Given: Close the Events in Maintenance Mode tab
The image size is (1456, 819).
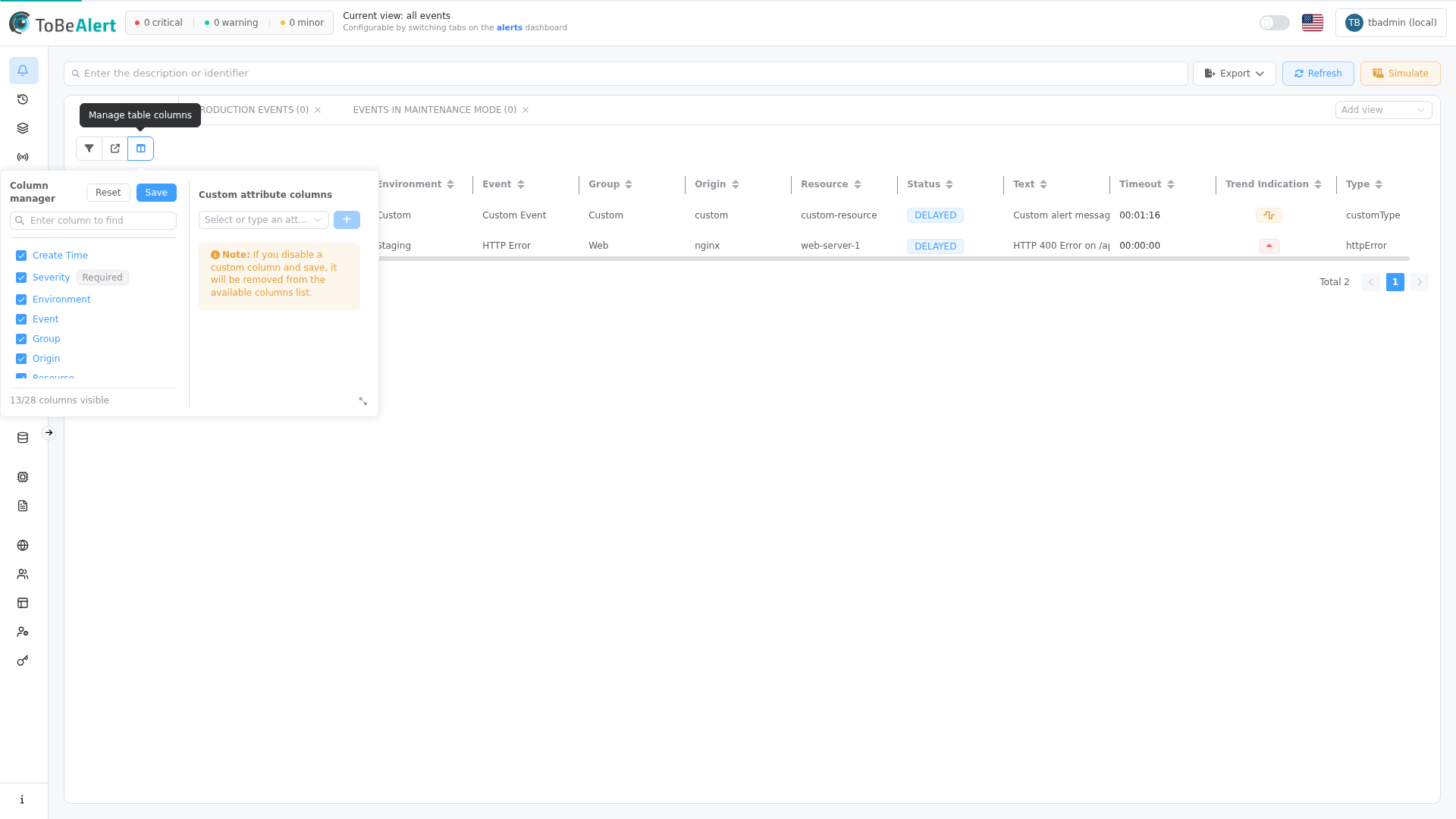Looking at the screenshot, I should point(526,110).
